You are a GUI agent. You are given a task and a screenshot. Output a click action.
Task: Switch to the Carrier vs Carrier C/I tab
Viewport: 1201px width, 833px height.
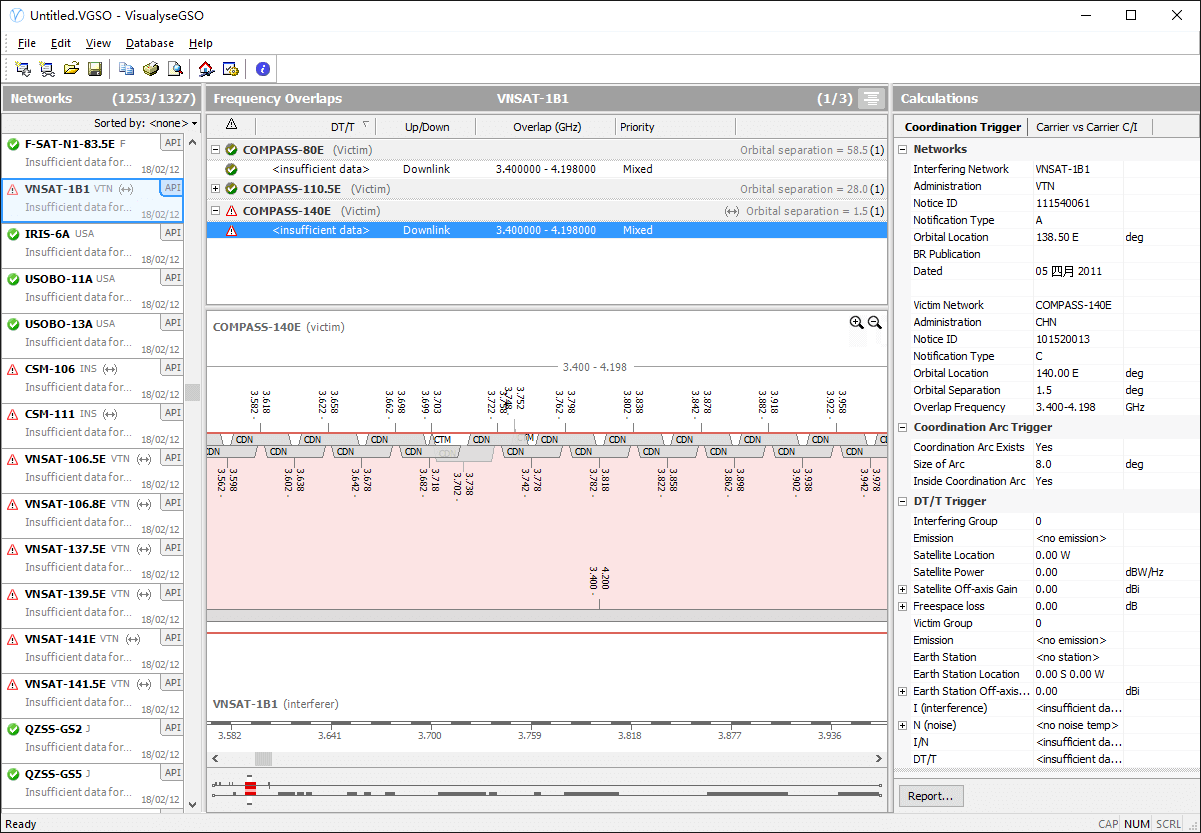[x=1088, y=126]
